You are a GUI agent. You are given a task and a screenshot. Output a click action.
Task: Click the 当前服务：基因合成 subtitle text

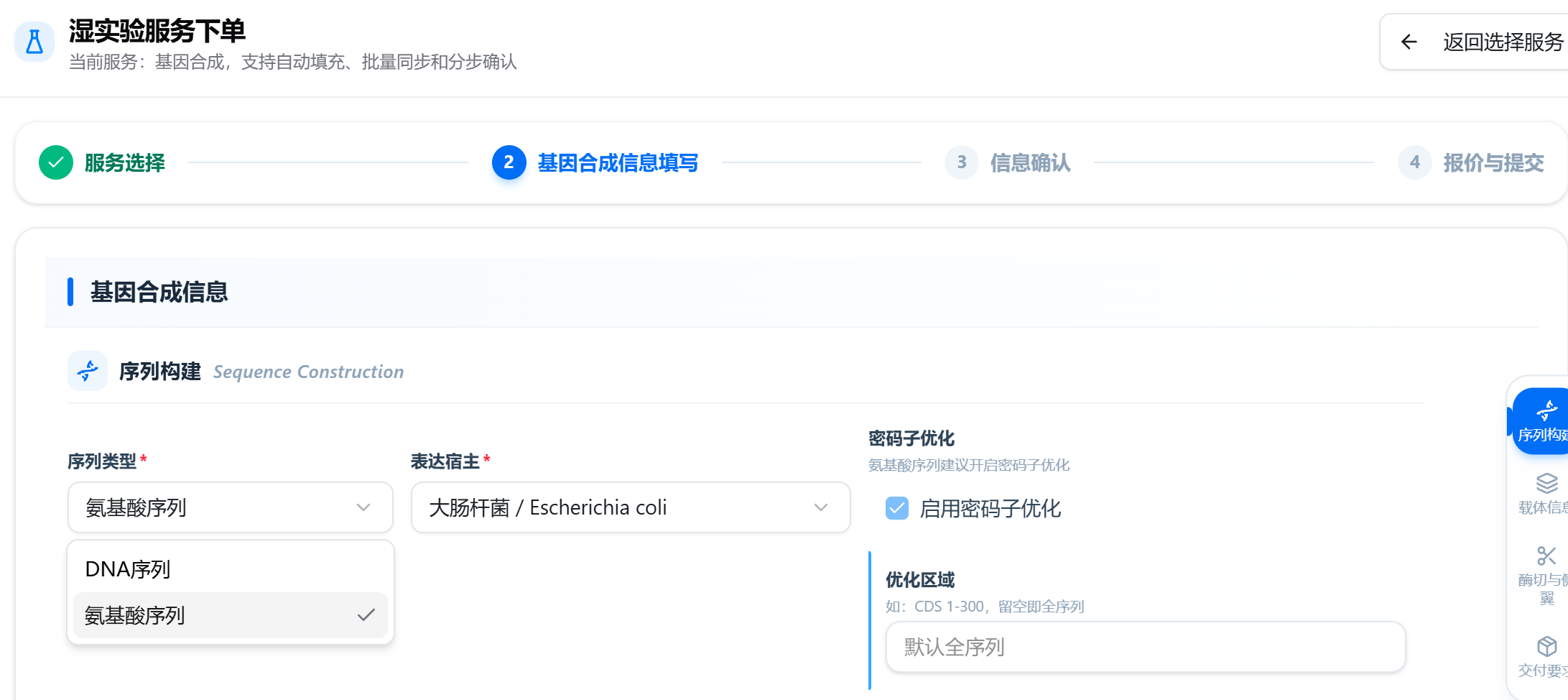[293, 62]
